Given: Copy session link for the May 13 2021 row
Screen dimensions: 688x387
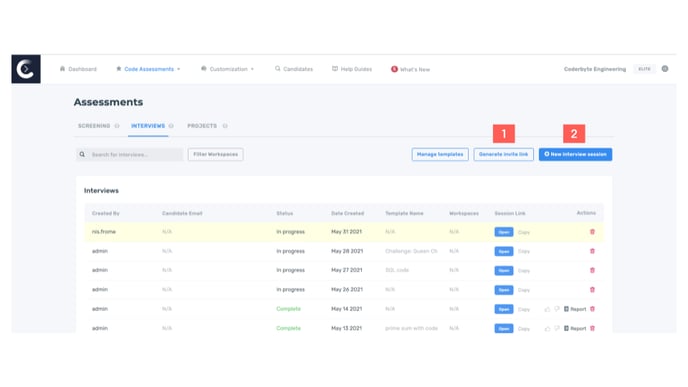Looking at the screenshot, I should (x=524, y=329).
